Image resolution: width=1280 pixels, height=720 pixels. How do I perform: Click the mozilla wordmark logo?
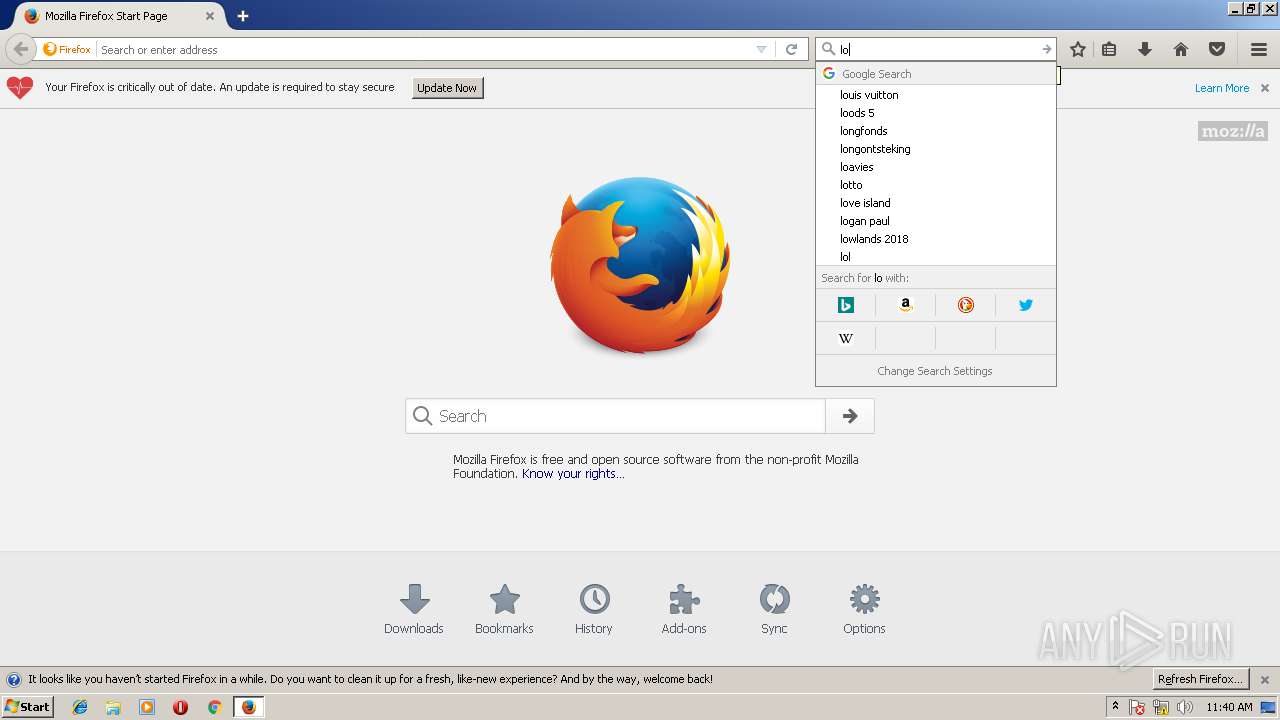click(1232, 131)
